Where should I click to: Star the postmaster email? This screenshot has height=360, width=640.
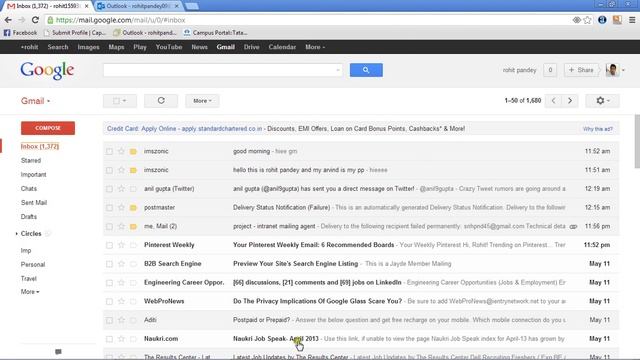click(121, 208)
